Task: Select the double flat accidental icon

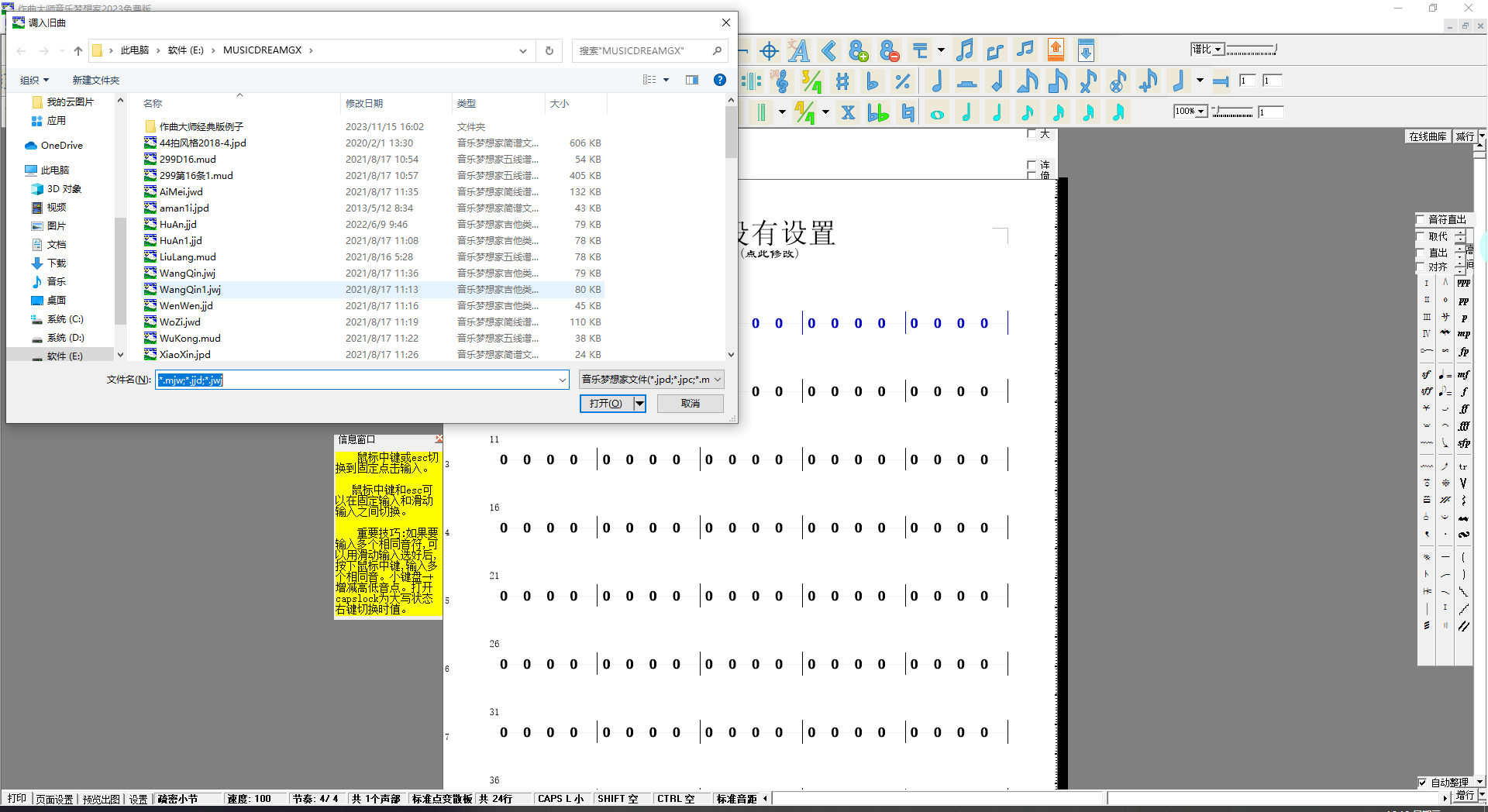Action: tap(877, 113)
